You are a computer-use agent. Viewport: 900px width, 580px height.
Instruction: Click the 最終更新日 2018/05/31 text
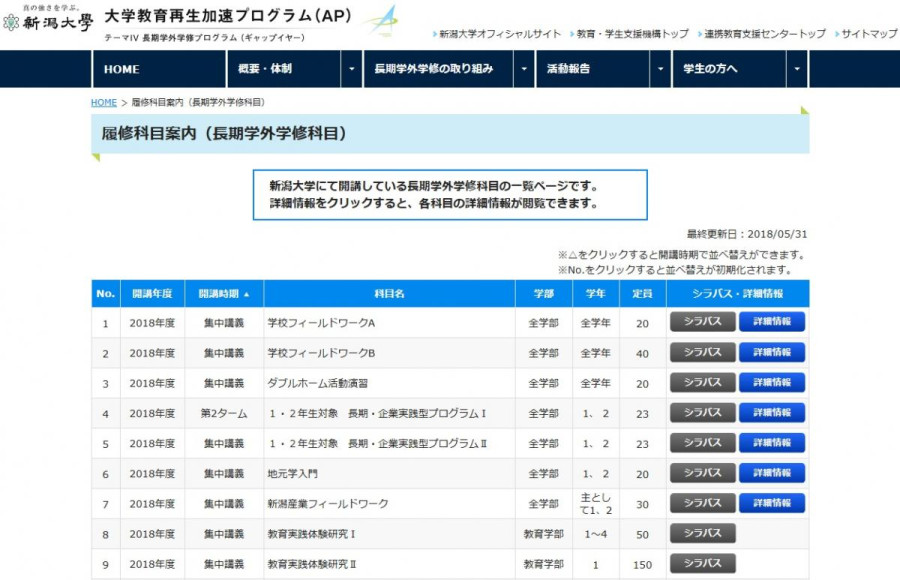point(747,234)
